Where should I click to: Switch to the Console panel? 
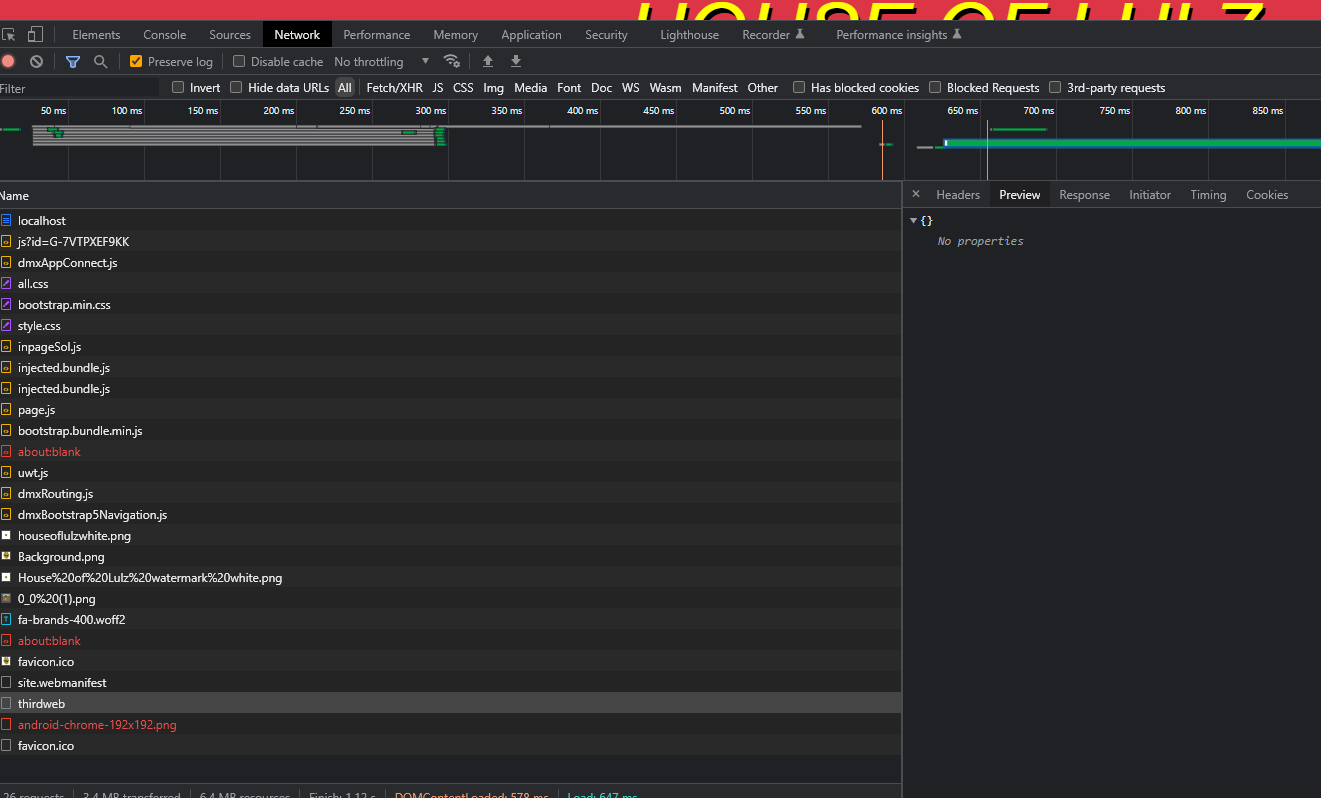(164, 33)
